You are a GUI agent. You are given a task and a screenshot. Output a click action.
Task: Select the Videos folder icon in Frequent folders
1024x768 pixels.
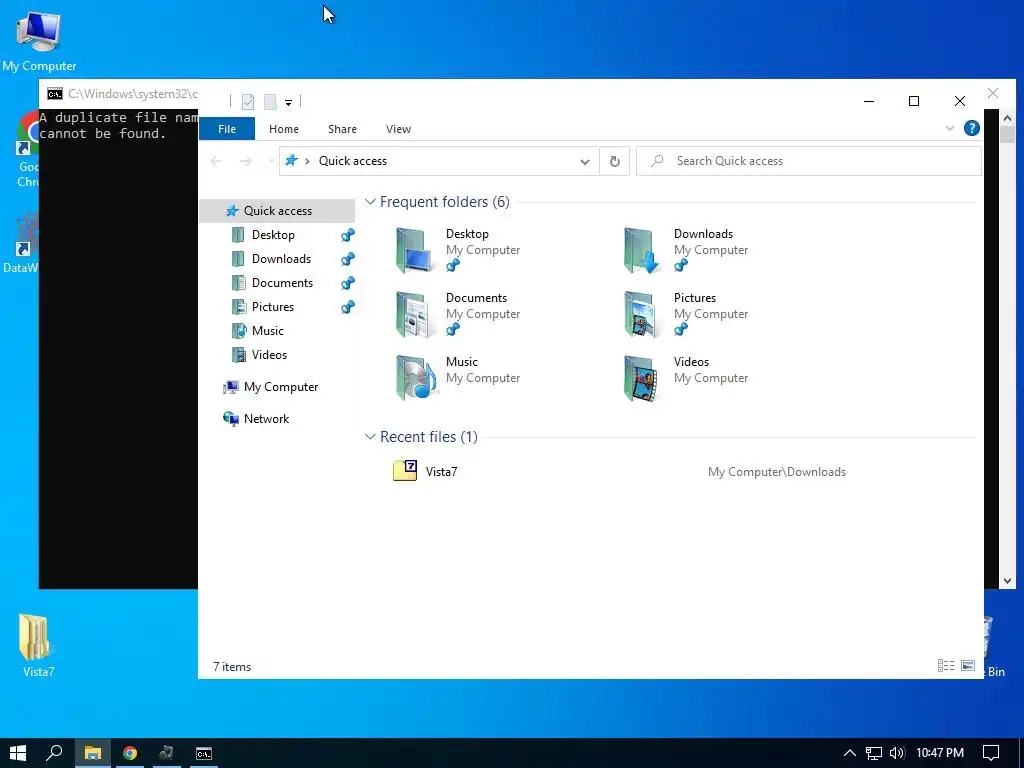(642, 378)
